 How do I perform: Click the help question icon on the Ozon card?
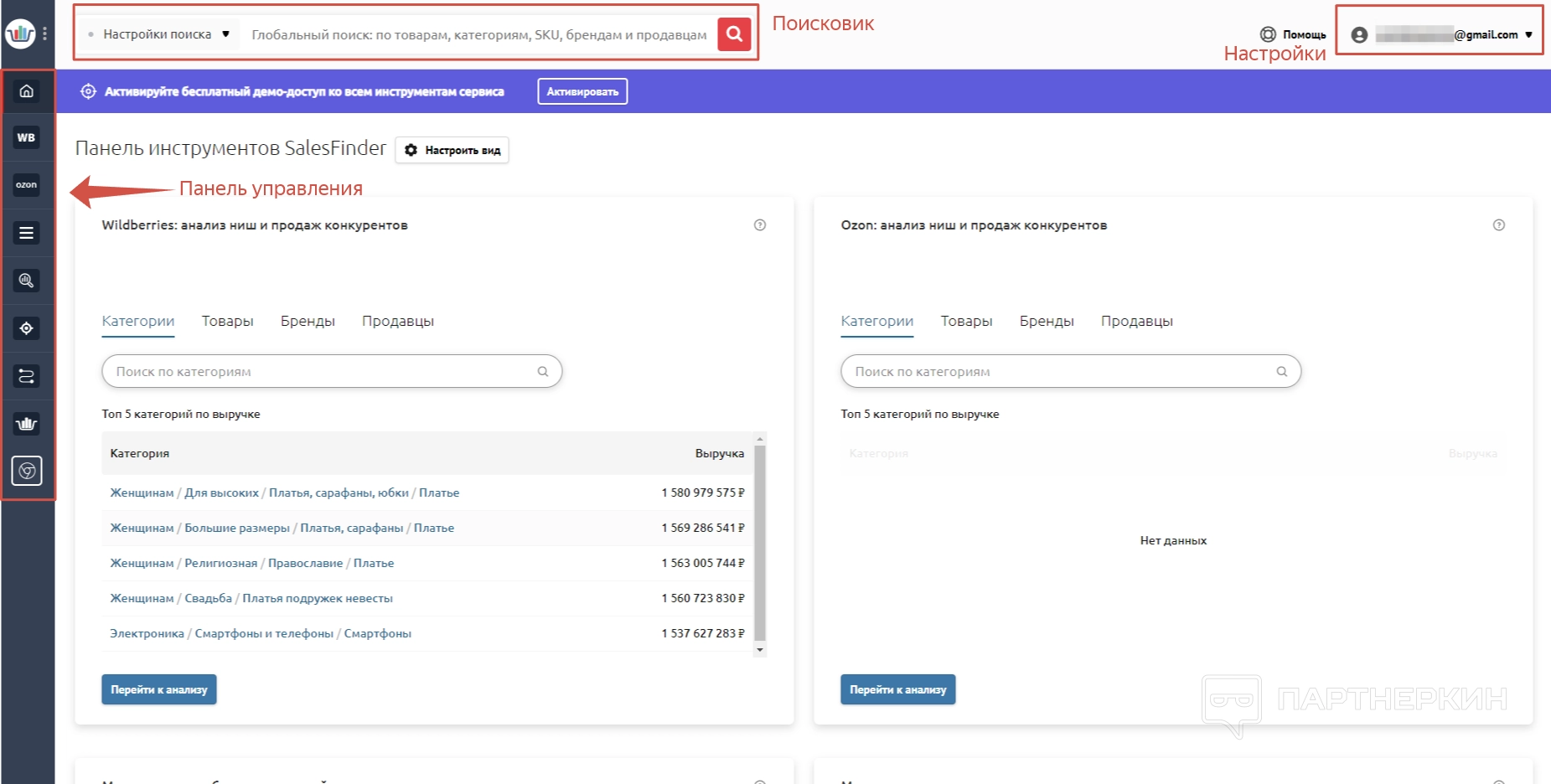click(1498, 225)
